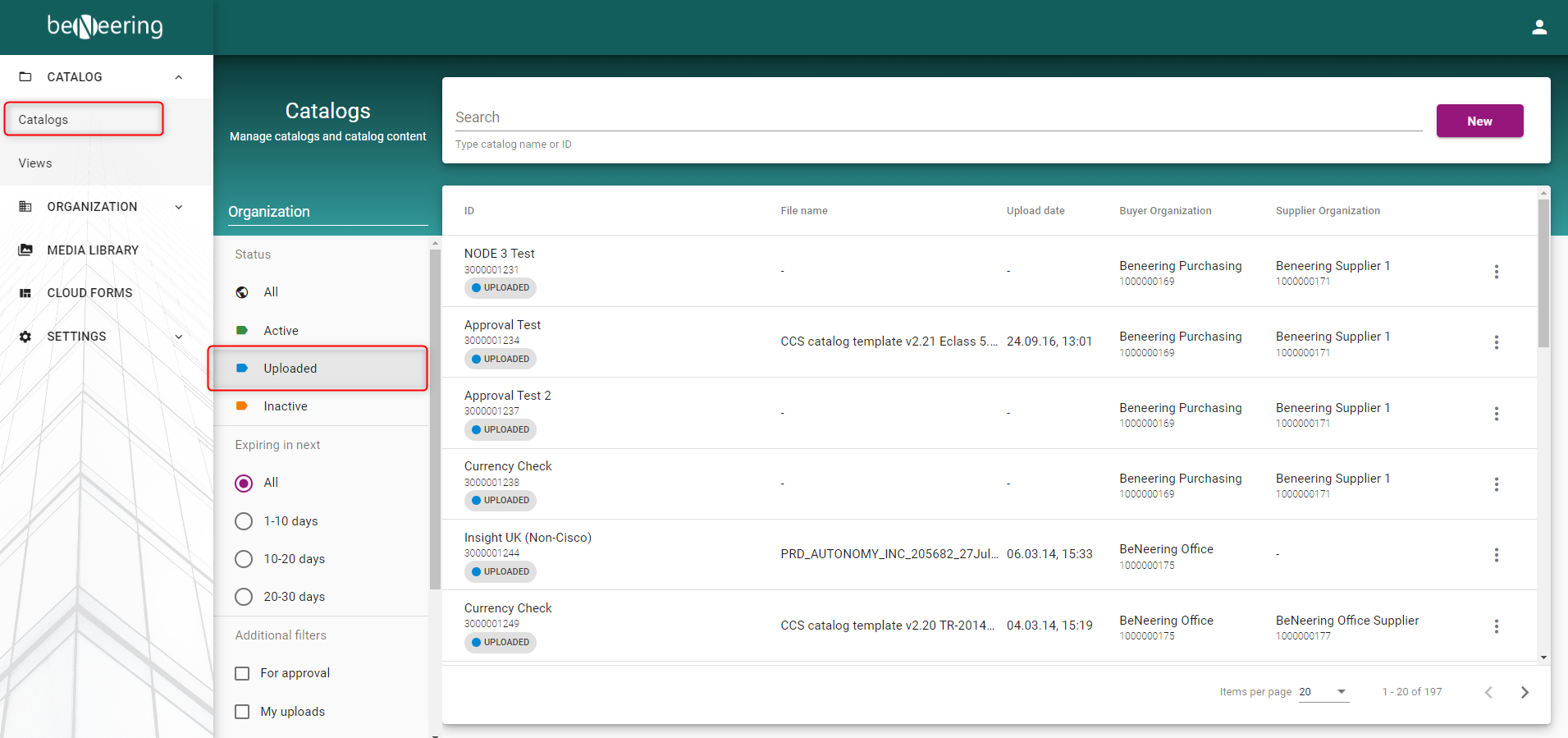Filter catalogs by Inactive status
The height and width of the screenshot is (738, 1568).
point(285,406)
